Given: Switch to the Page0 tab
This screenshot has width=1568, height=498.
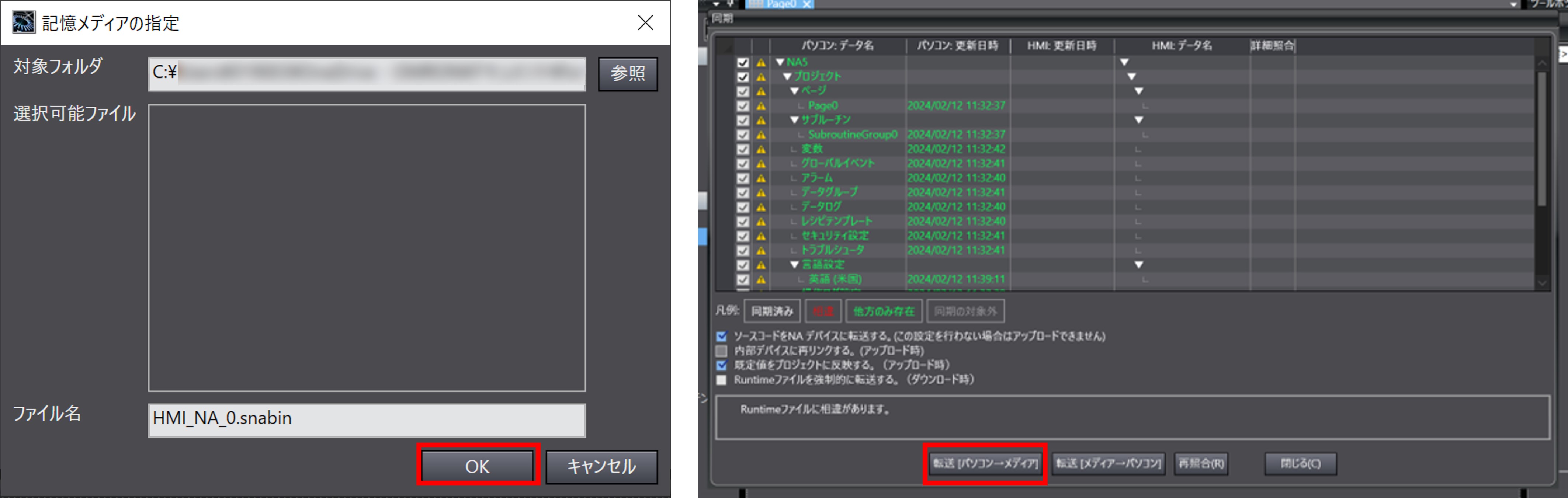Looking at the screenshot, I should tap(780, 4).
